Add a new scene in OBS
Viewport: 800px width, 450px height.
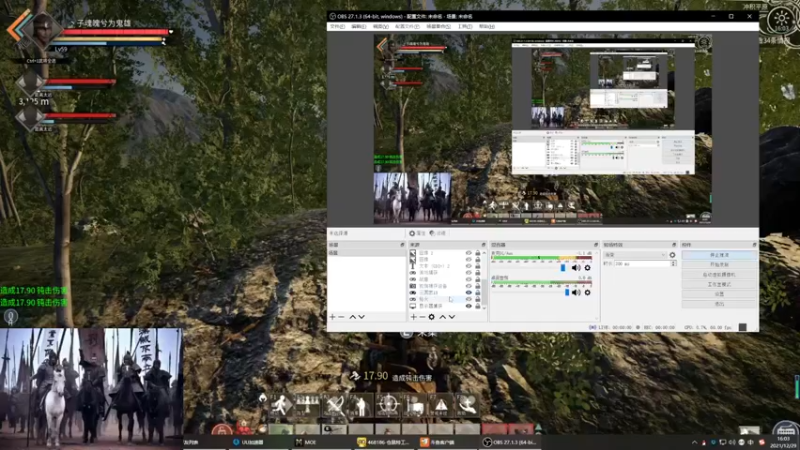333,317
